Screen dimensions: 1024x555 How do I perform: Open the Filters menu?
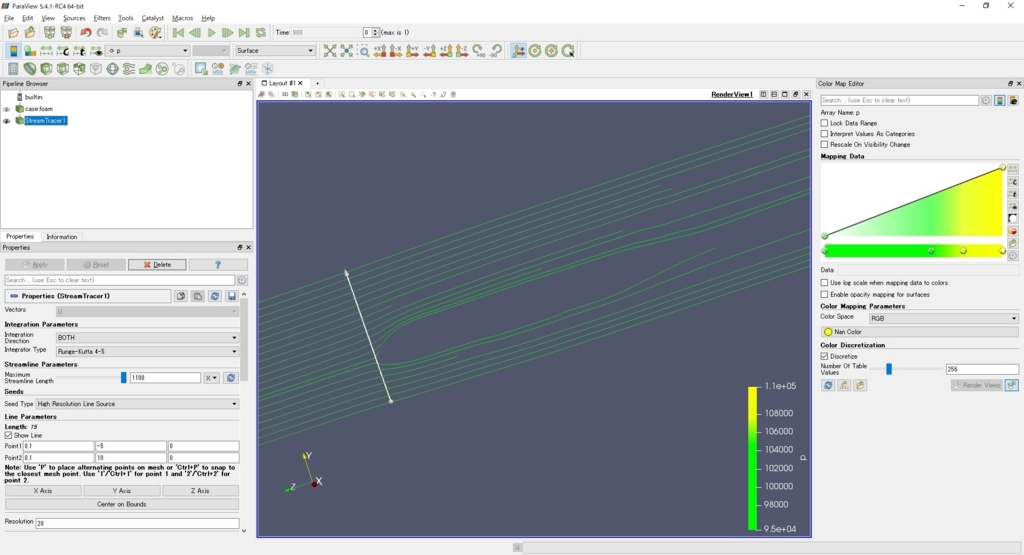click(101, 18)
